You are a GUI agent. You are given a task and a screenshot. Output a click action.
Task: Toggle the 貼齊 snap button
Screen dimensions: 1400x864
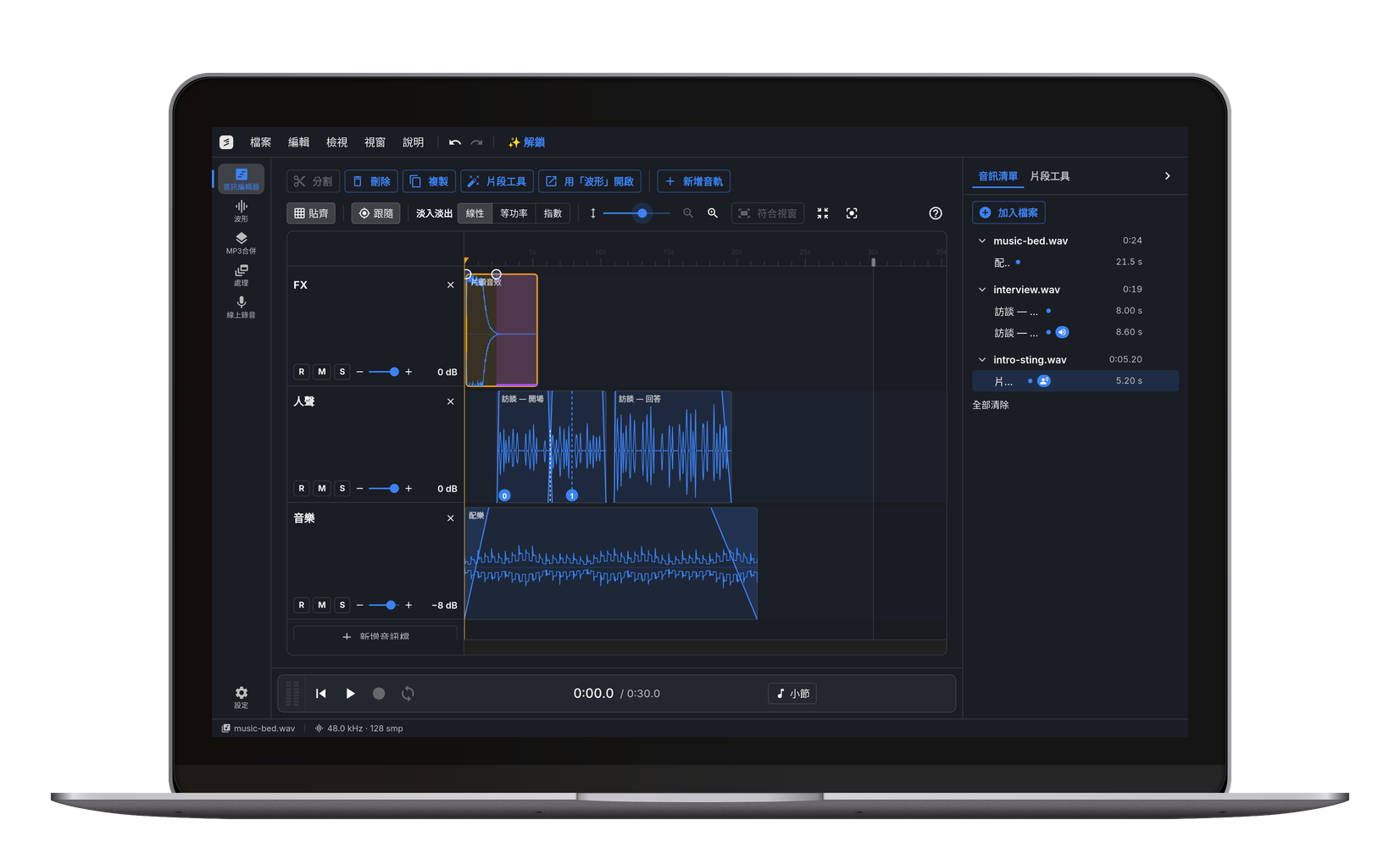[x=311, y=213]
